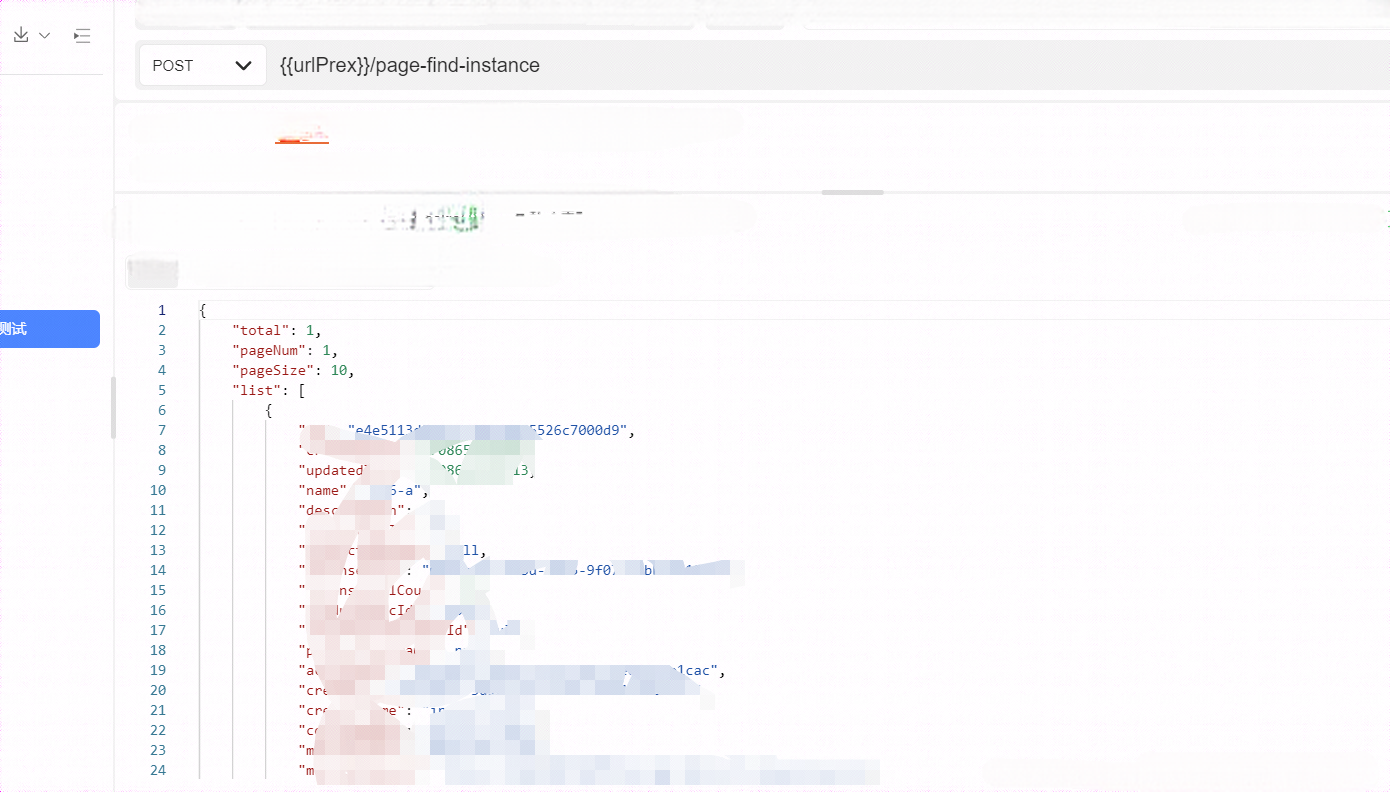The width and height of the screenshot is (1390, 792).
Task: Click the "pageSize": 10 response line
Action: (x=293, y=370)
